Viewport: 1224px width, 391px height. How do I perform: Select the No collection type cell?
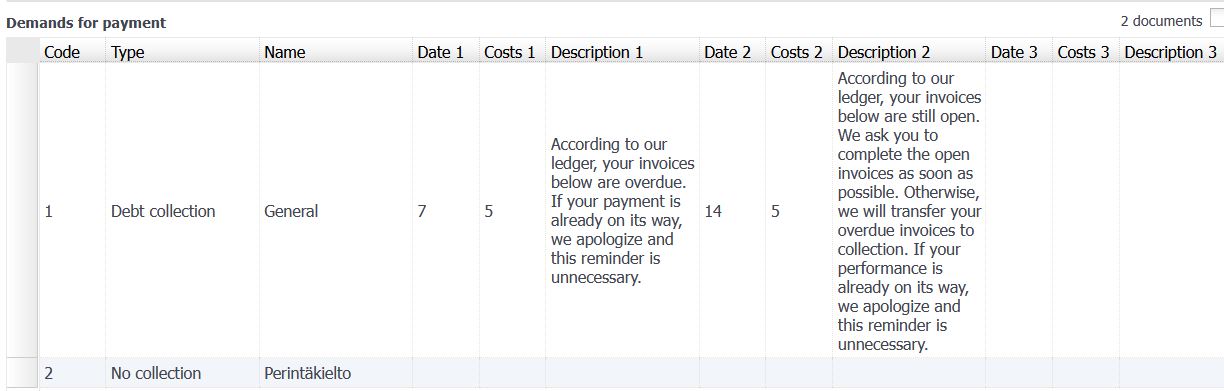tap(182, 373)
